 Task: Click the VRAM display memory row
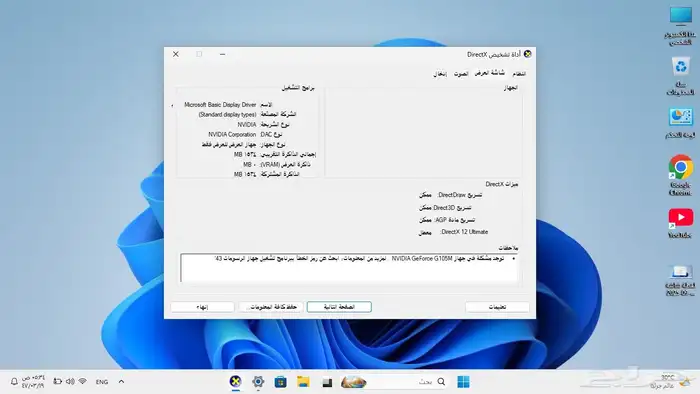pos(277,165)
